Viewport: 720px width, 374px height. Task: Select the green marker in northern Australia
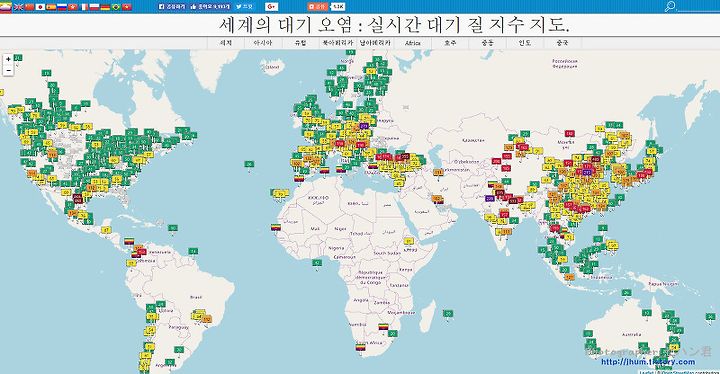(x=647, y=313)
